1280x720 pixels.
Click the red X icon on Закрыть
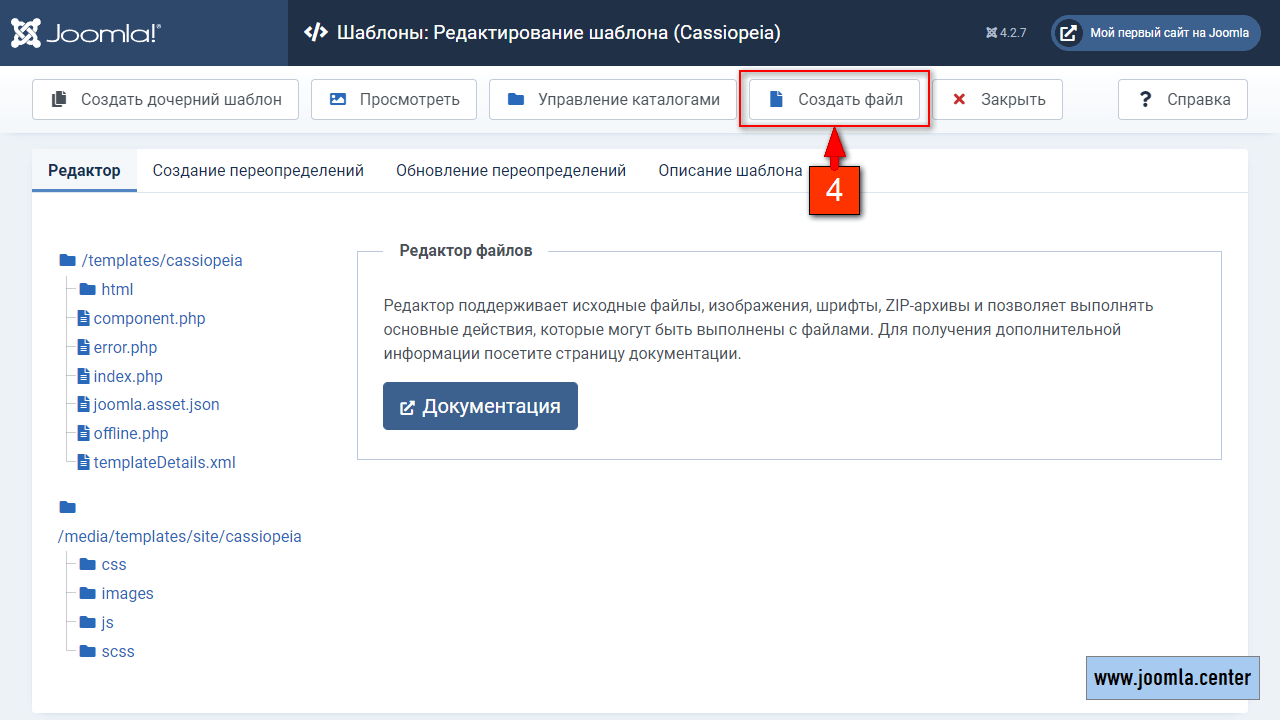pyautogui.click(x=959, y=99)
